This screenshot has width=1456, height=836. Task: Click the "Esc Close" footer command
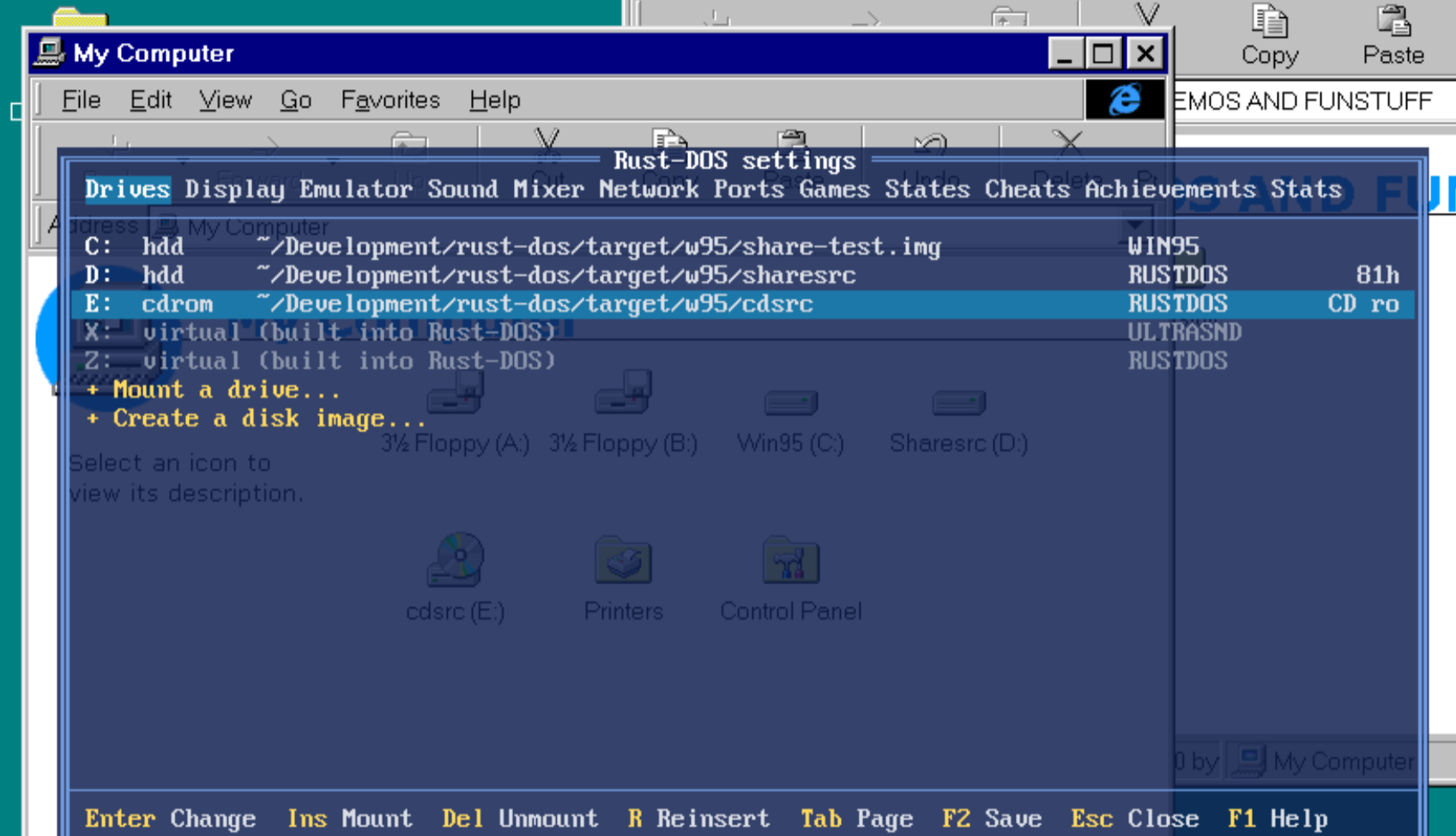(x=1134, y=819)
